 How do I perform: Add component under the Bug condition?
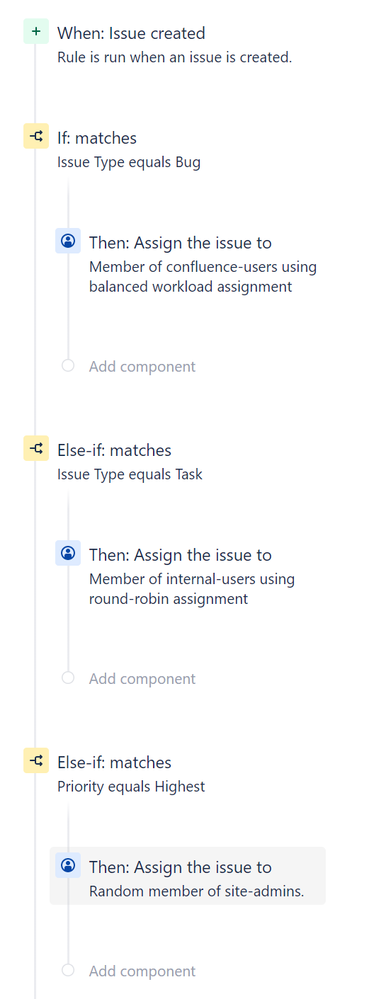[142, 366]
